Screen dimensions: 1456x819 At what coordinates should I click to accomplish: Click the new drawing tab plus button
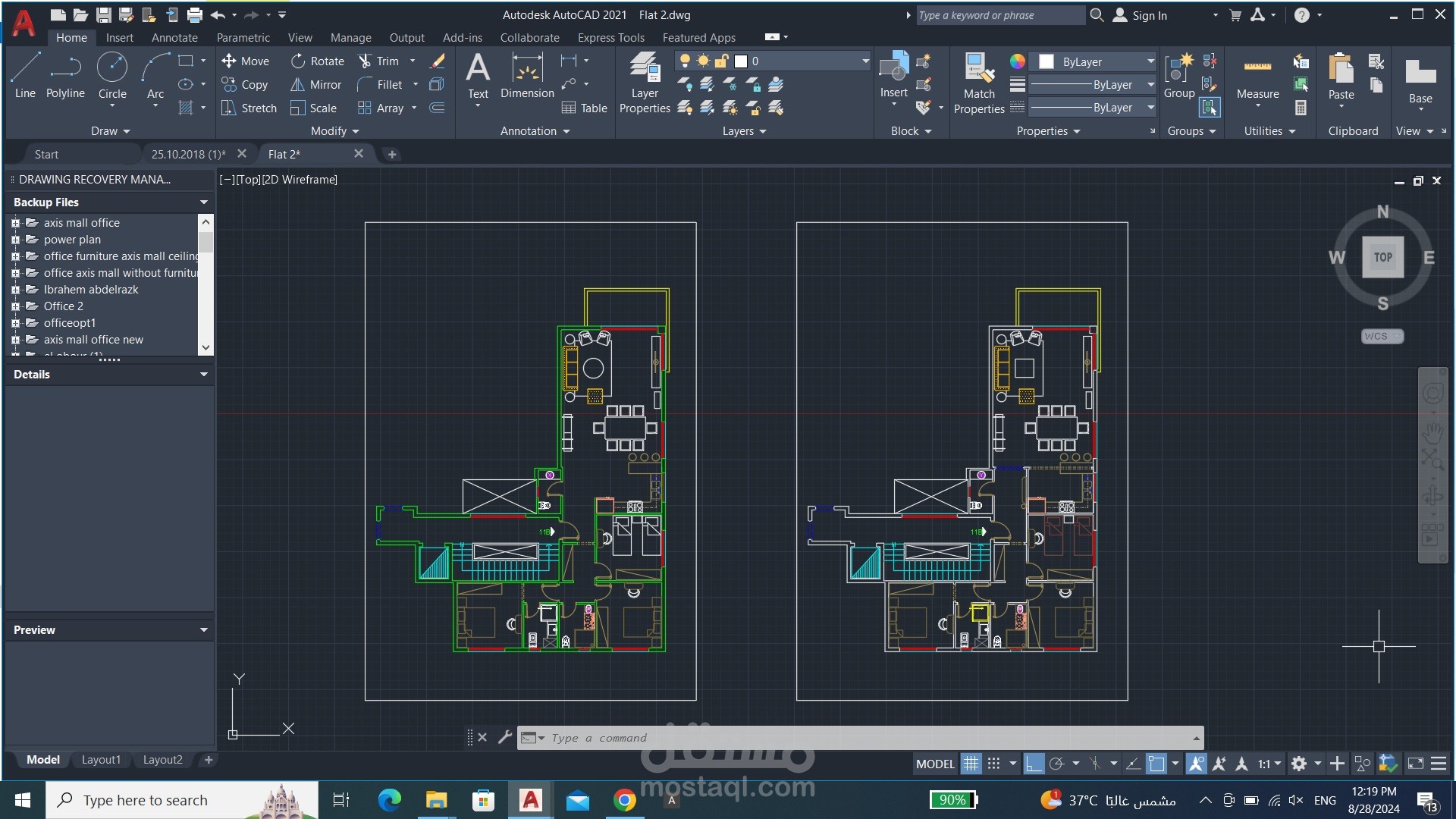391,154
